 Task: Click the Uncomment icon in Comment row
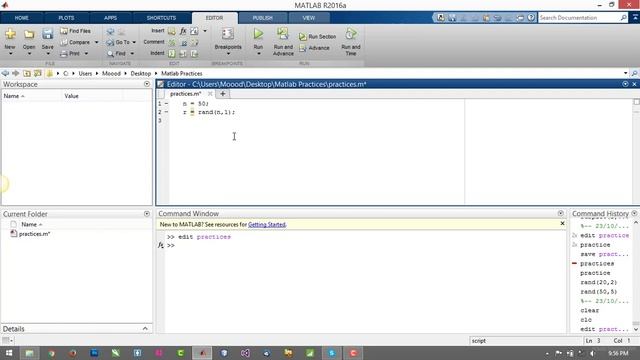(183, 42)
